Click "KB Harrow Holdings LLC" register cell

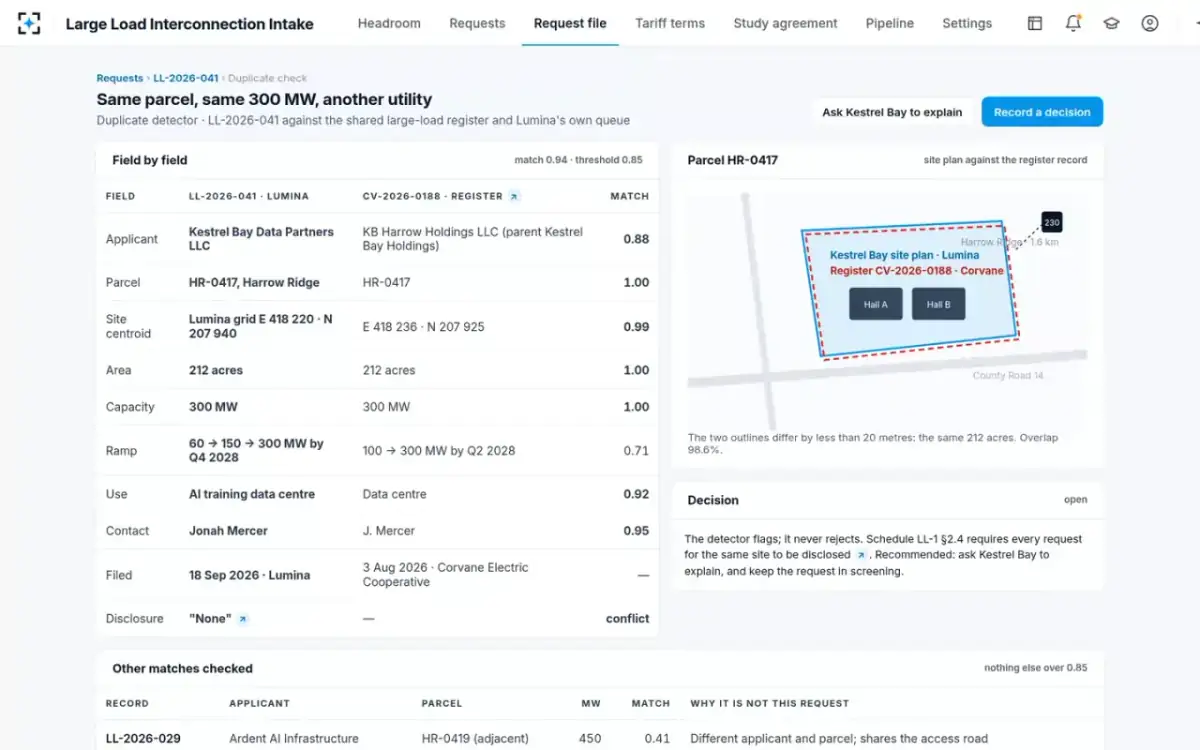472,239
